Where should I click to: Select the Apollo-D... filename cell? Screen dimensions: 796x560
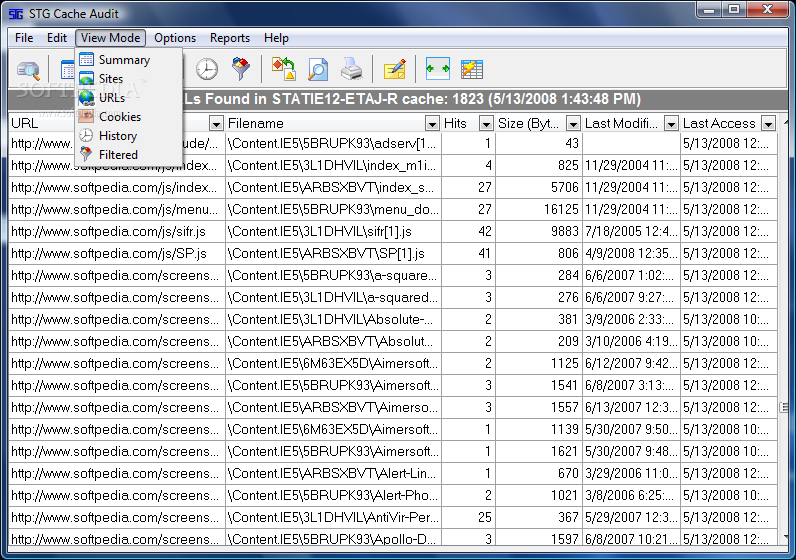tap(333, 538)
